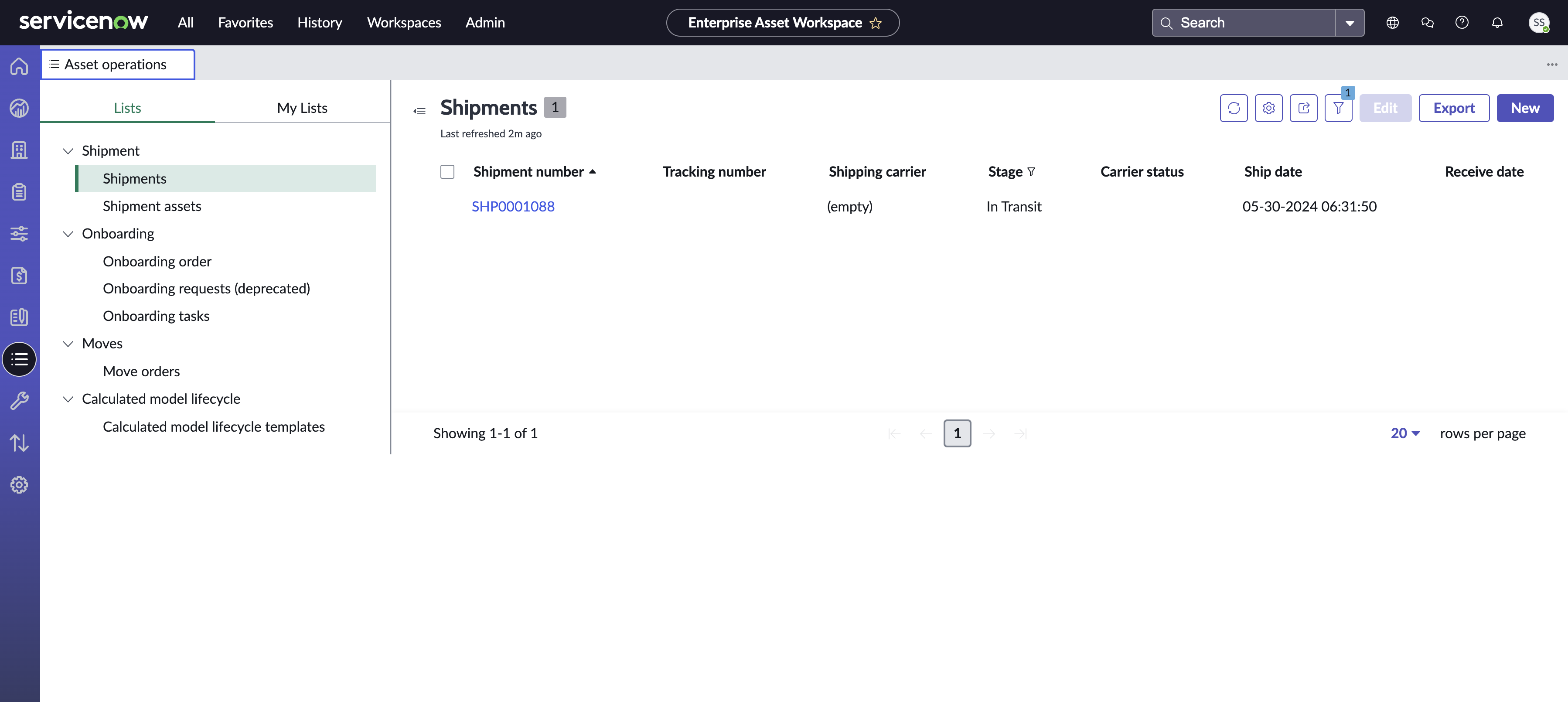The width and height of the screenshot is (1568, 702).
Task: Open the History menu
Action: click(x=320, y=23)
